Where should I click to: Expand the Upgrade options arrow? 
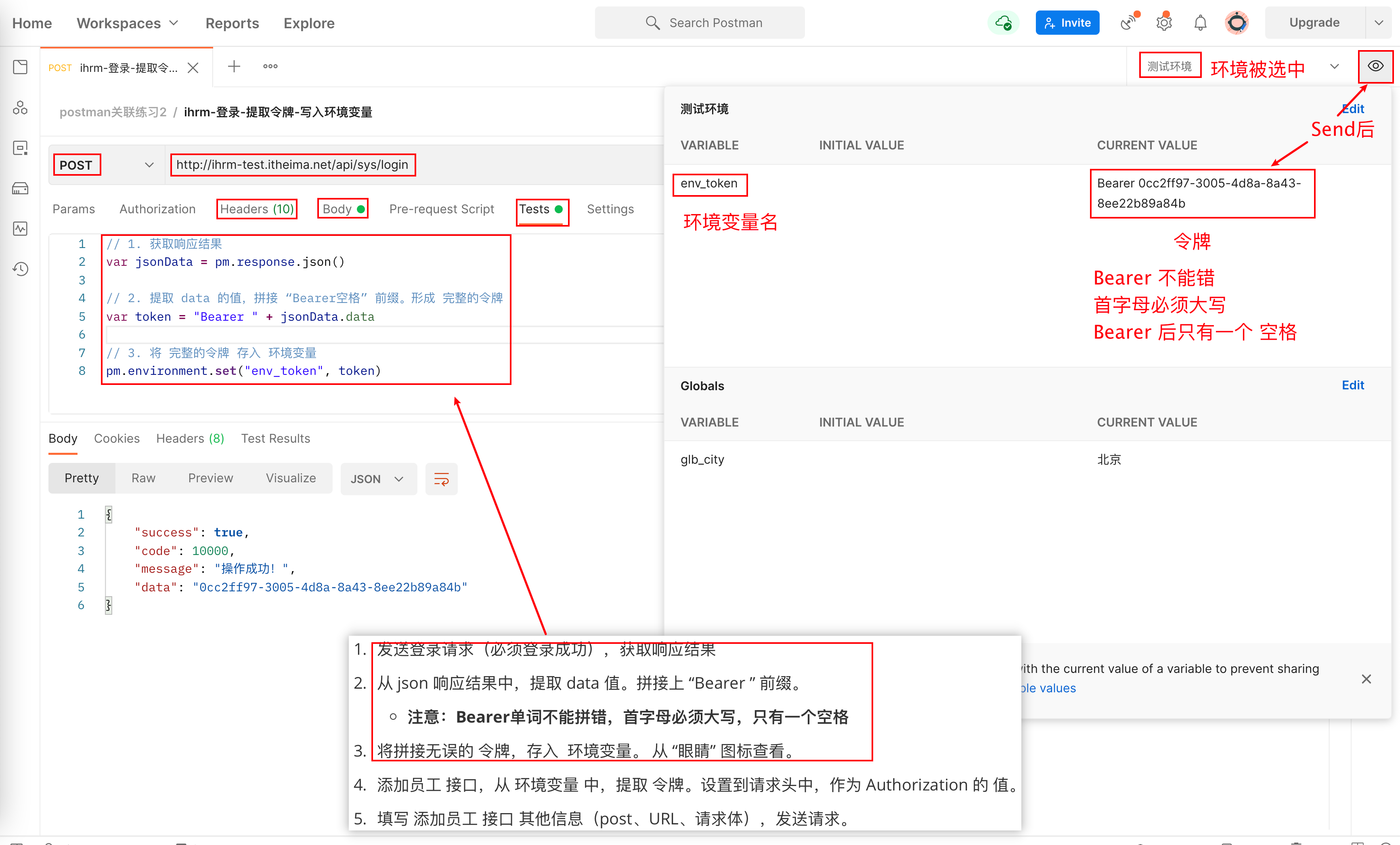(x=1379, y=23)
